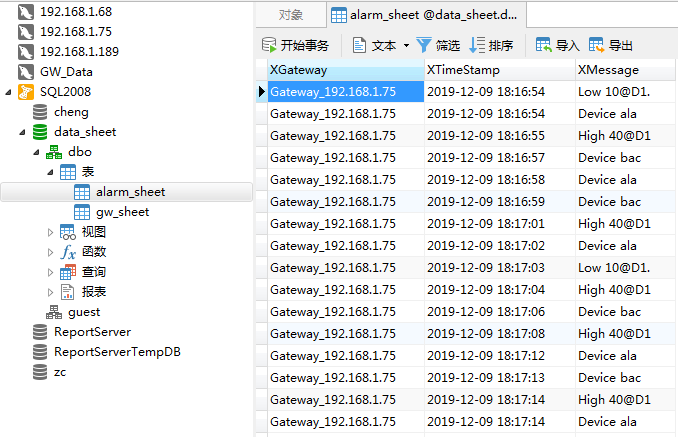Click timestamp 2019-12-09 18:17:01 cell
This screenshot has width=678, height=437.
tap(500, 224)
